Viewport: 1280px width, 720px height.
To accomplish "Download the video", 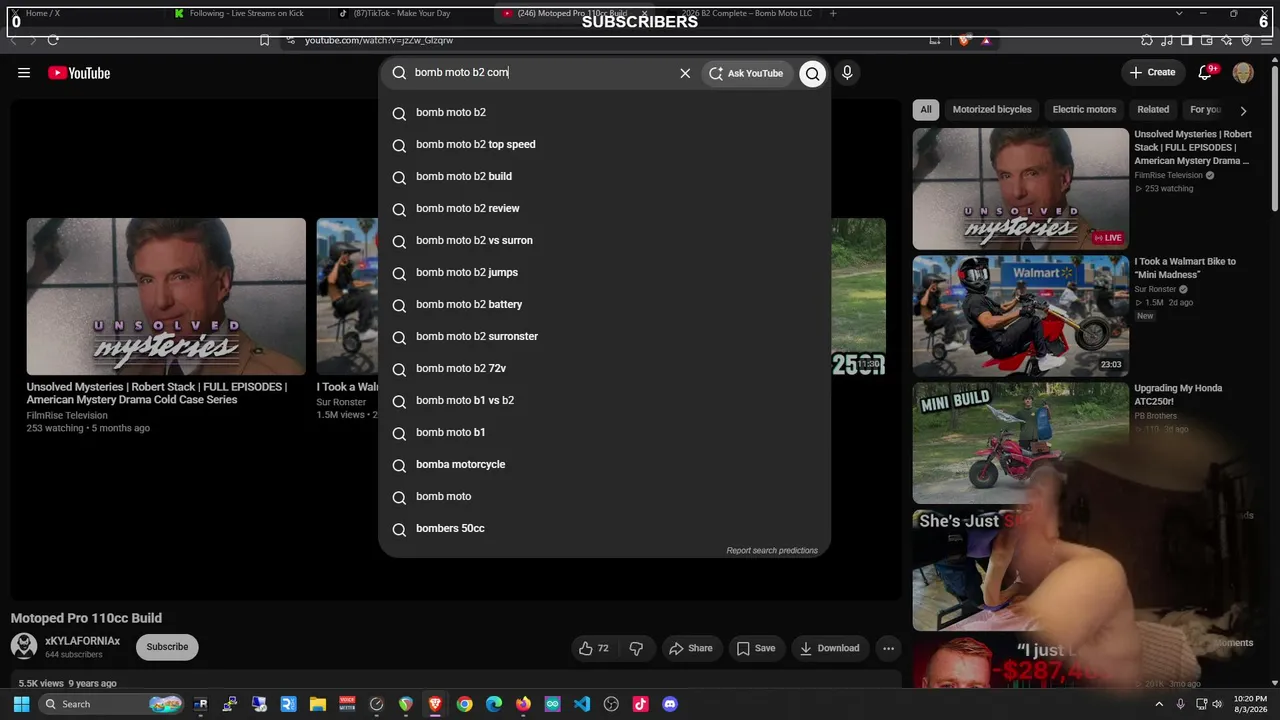I will [x=829, y=648].
